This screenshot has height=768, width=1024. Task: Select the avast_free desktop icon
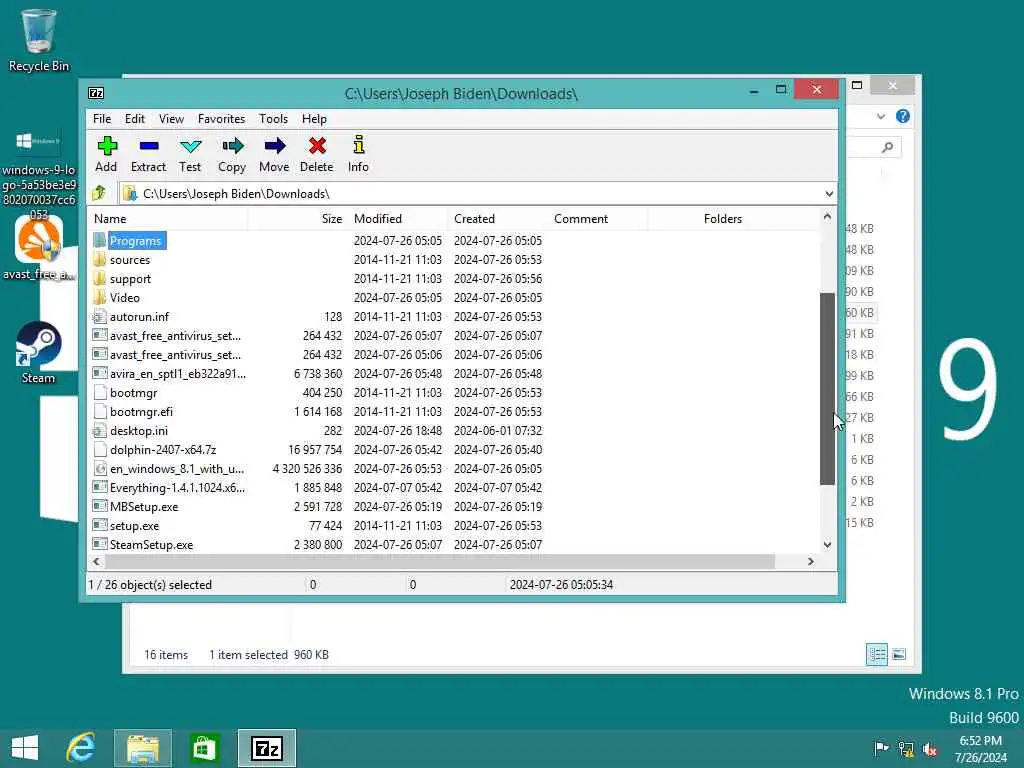39,248
